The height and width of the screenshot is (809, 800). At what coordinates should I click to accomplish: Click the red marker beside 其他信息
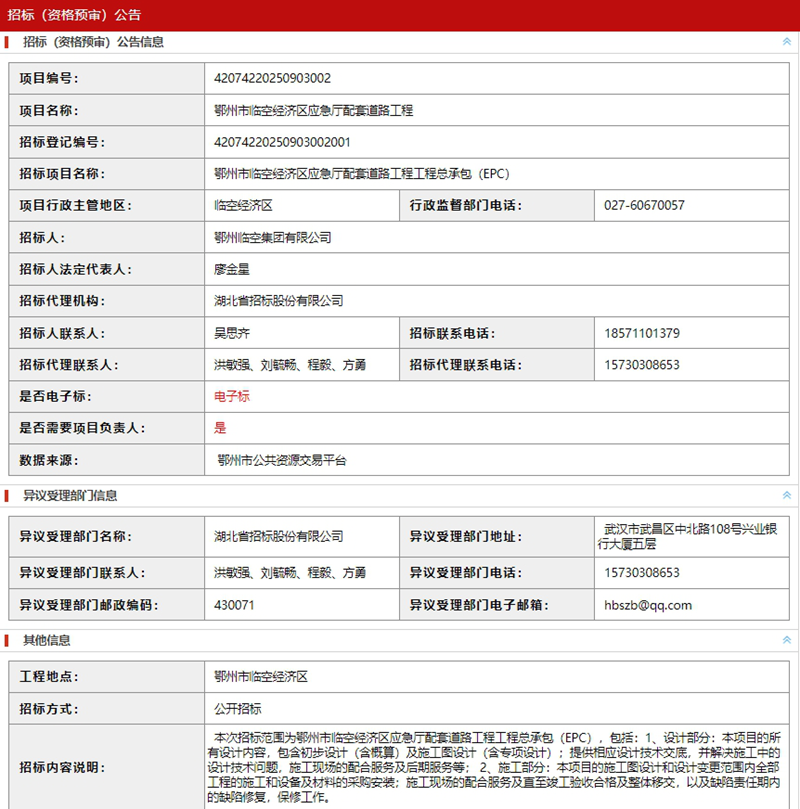click(x=8, y=640)
